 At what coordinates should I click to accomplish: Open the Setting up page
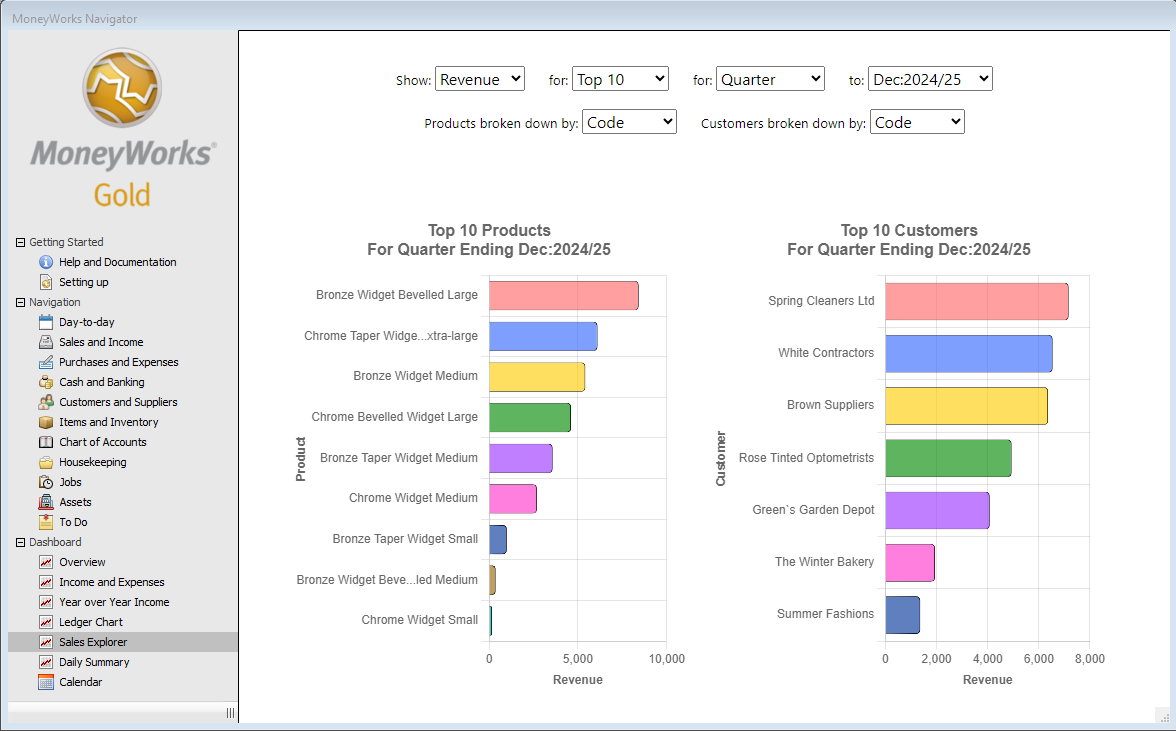tap(84, 282)
